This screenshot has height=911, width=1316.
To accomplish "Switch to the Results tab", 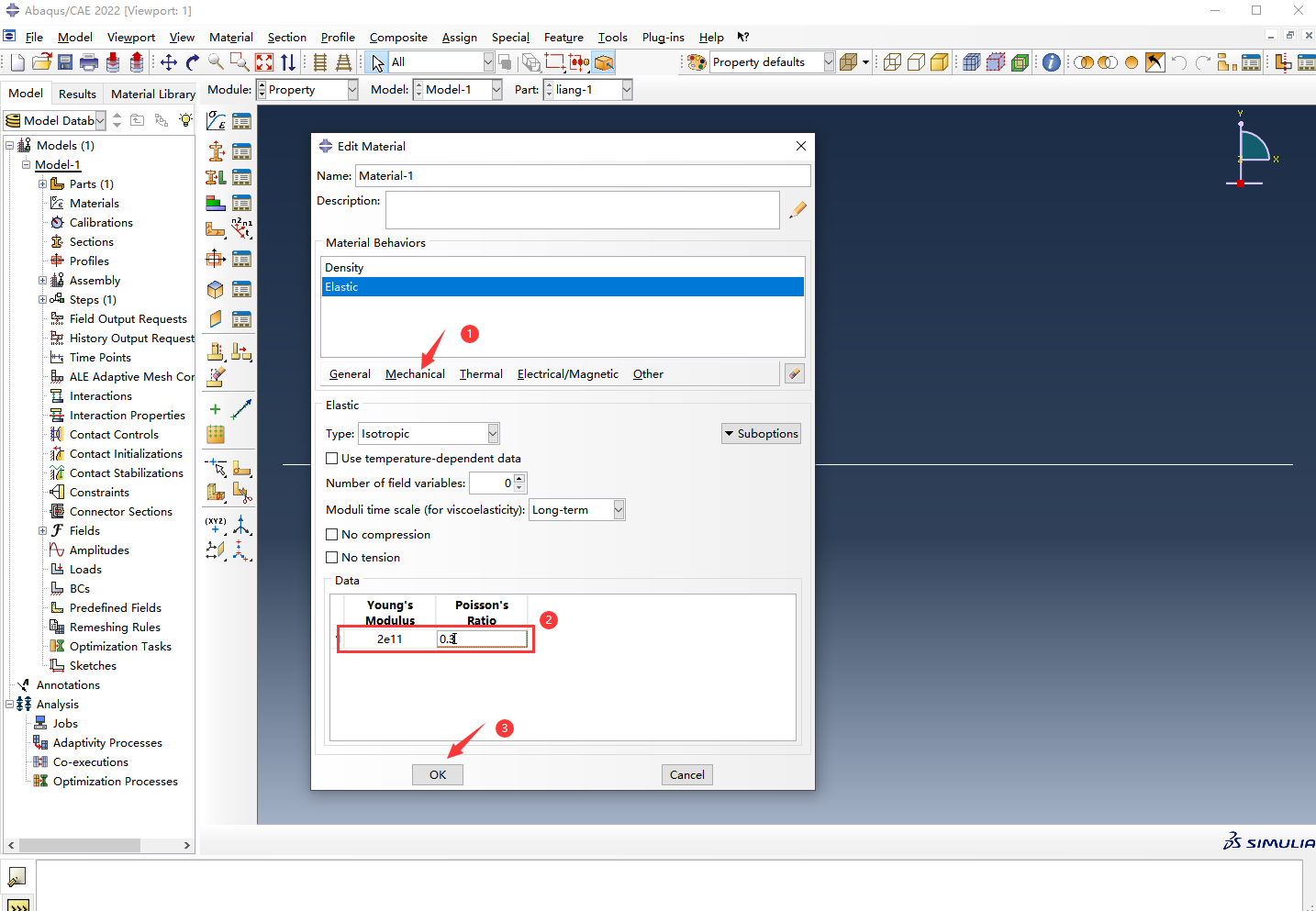I will click(x=77, y=94).
